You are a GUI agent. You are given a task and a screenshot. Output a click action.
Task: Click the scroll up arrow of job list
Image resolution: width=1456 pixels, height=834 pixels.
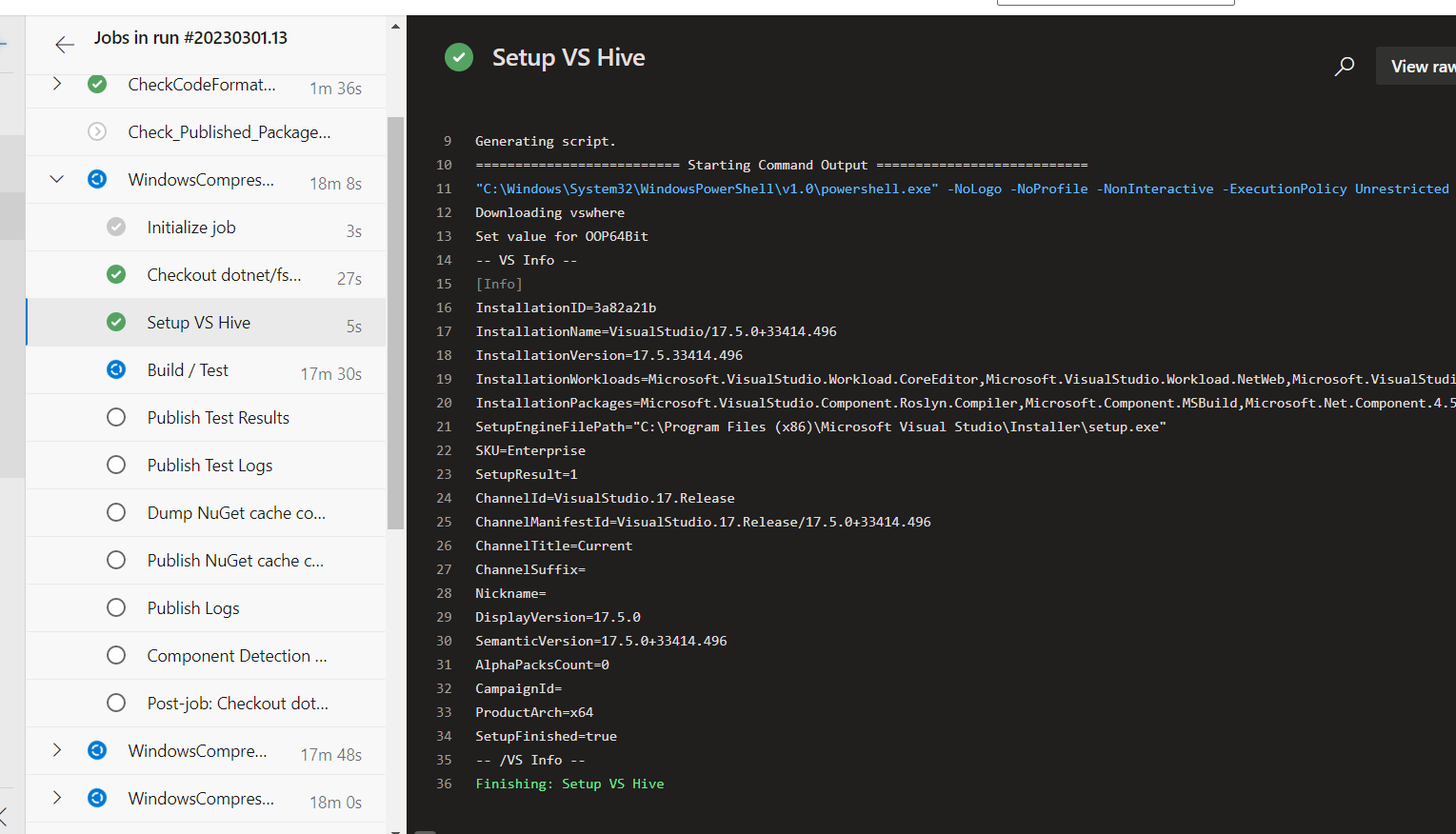[x=395, y=27]
